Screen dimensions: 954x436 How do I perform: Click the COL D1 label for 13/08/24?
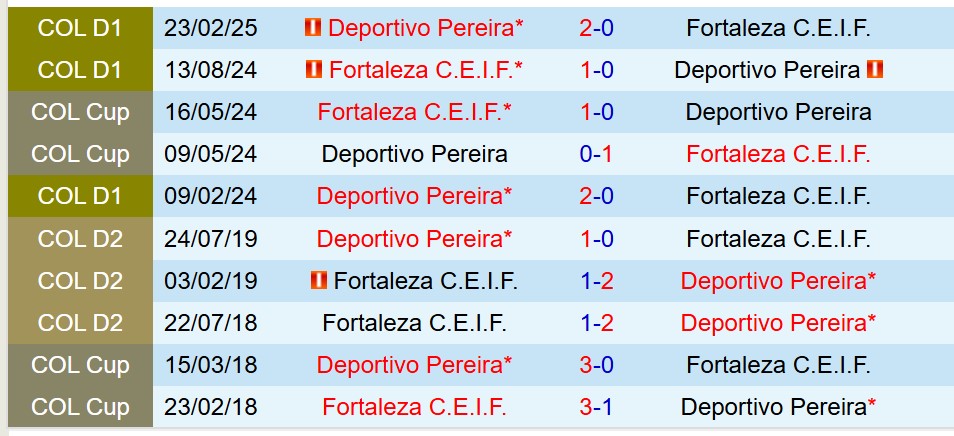(80, 70)
